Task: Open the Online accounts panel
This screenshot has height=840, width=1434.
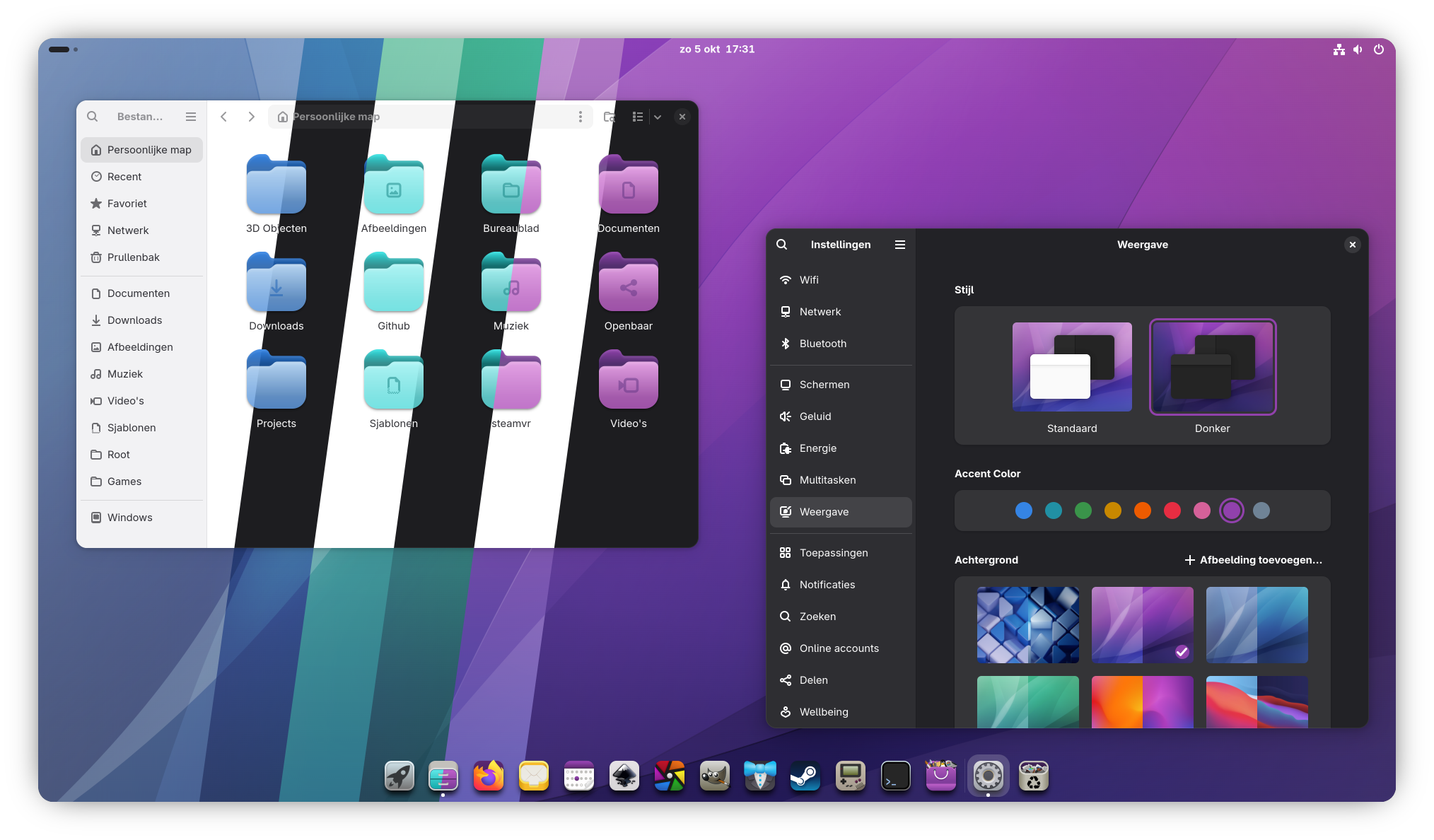Action: pyautogui.click(x=841, y=648)
